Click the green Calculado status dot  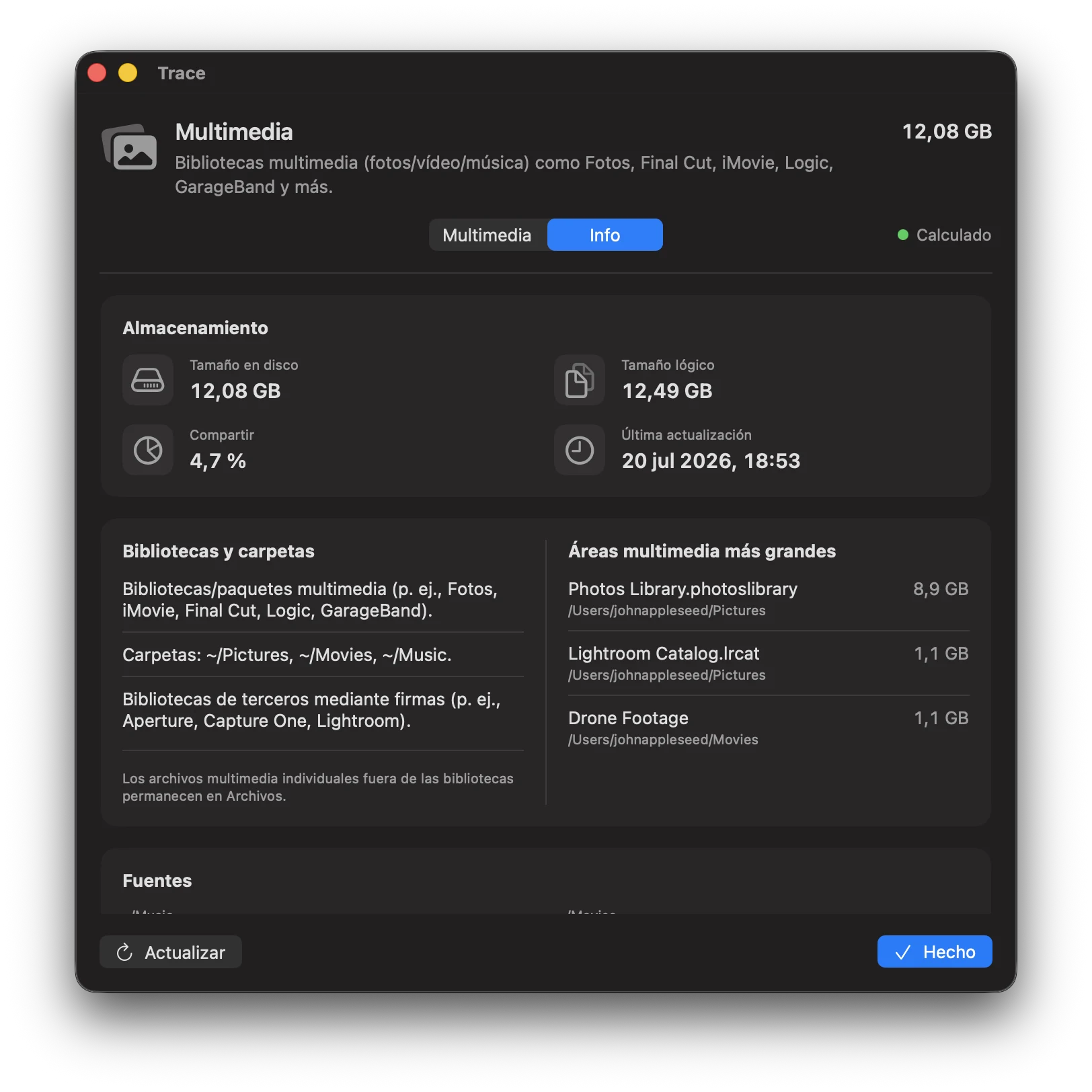pos(903,235)
